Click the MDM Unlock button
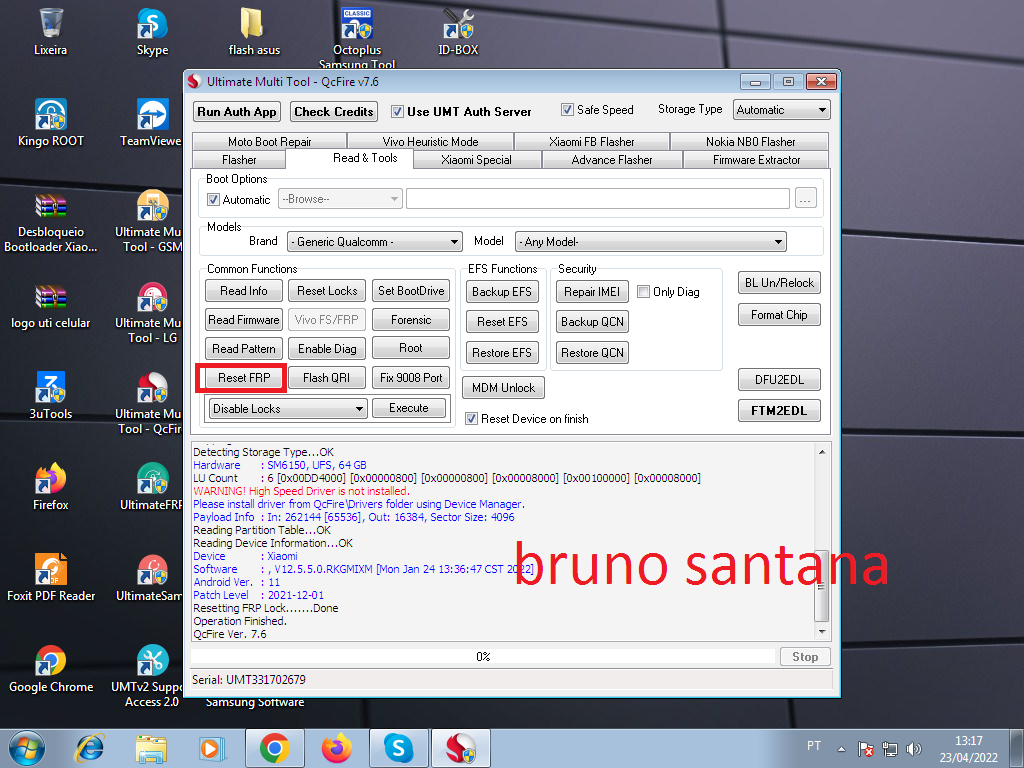Viewport: 1024px width, 768px height. tap(503, 388)
